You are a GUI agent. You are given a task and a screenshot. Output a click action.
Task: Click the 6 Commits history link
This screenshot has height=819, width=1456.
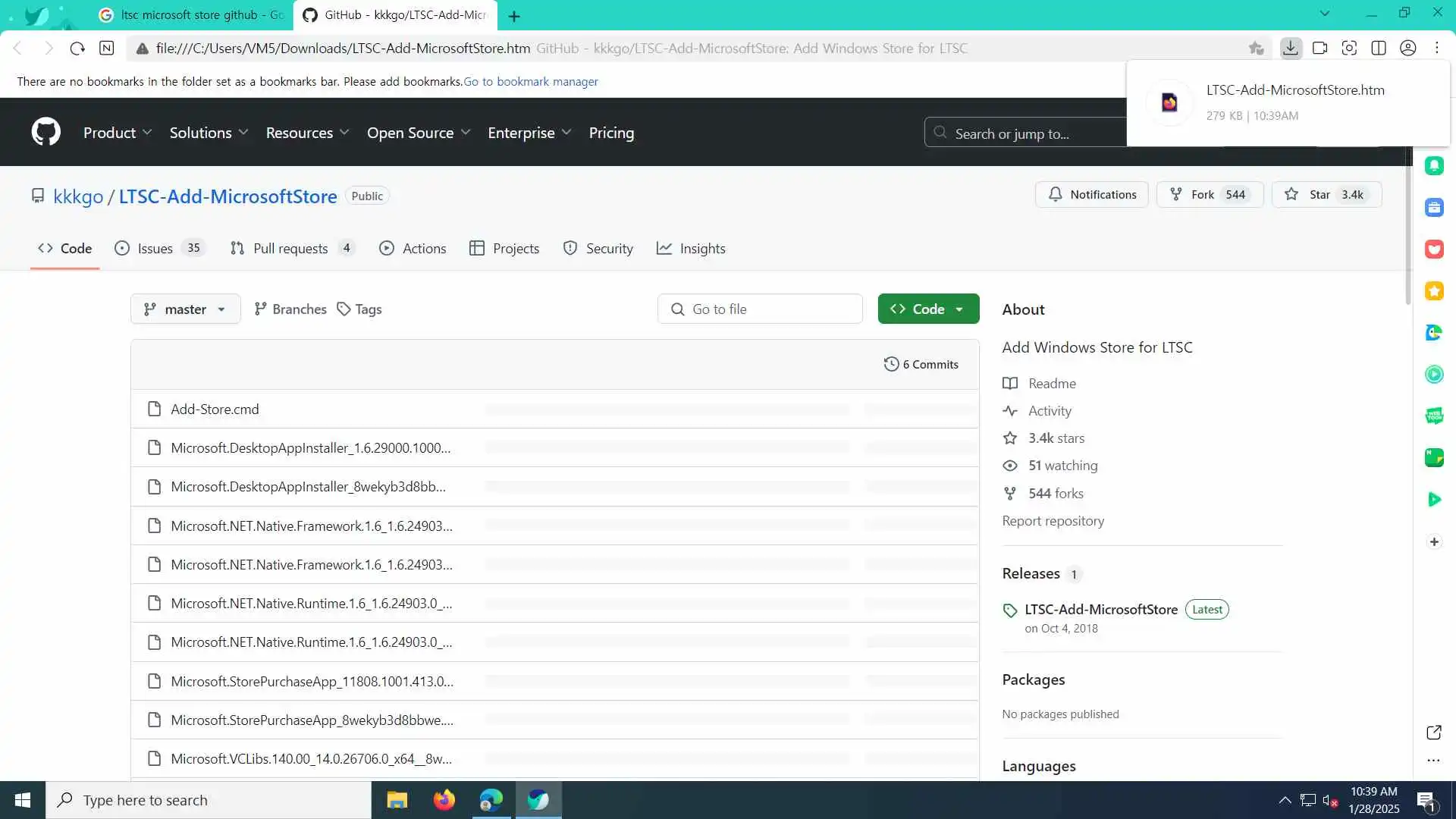coord(921,364)
